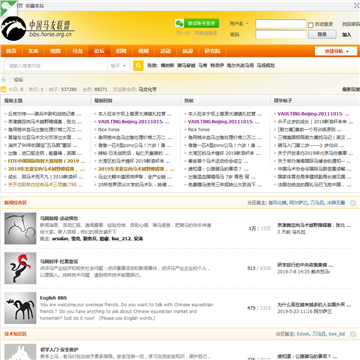Open the 文库 nav tab
360x360 pixels.
[x=33, y=51]
